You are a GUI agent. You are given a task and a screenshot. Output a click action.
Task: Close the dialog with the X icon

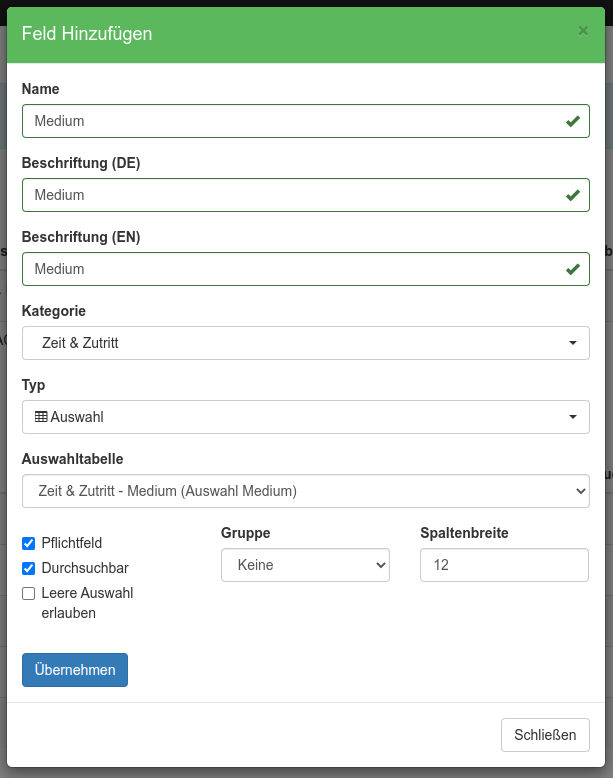(583, 31)
